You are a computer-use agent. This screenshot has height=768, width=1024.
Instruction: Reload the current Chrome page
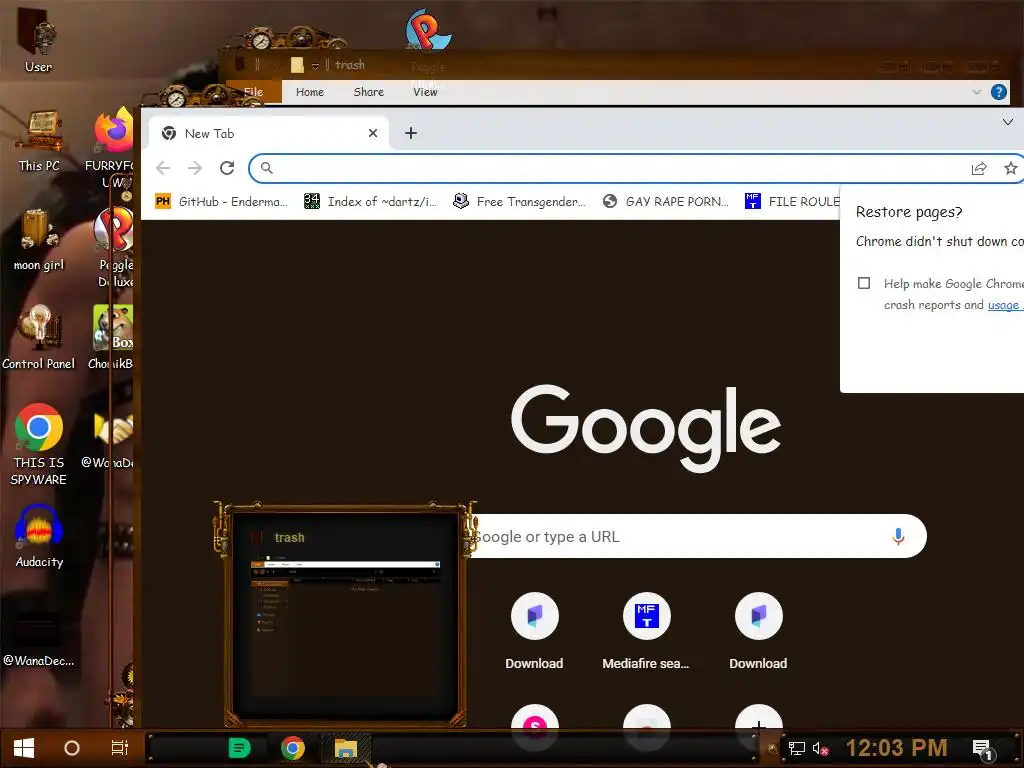[227, 168]
